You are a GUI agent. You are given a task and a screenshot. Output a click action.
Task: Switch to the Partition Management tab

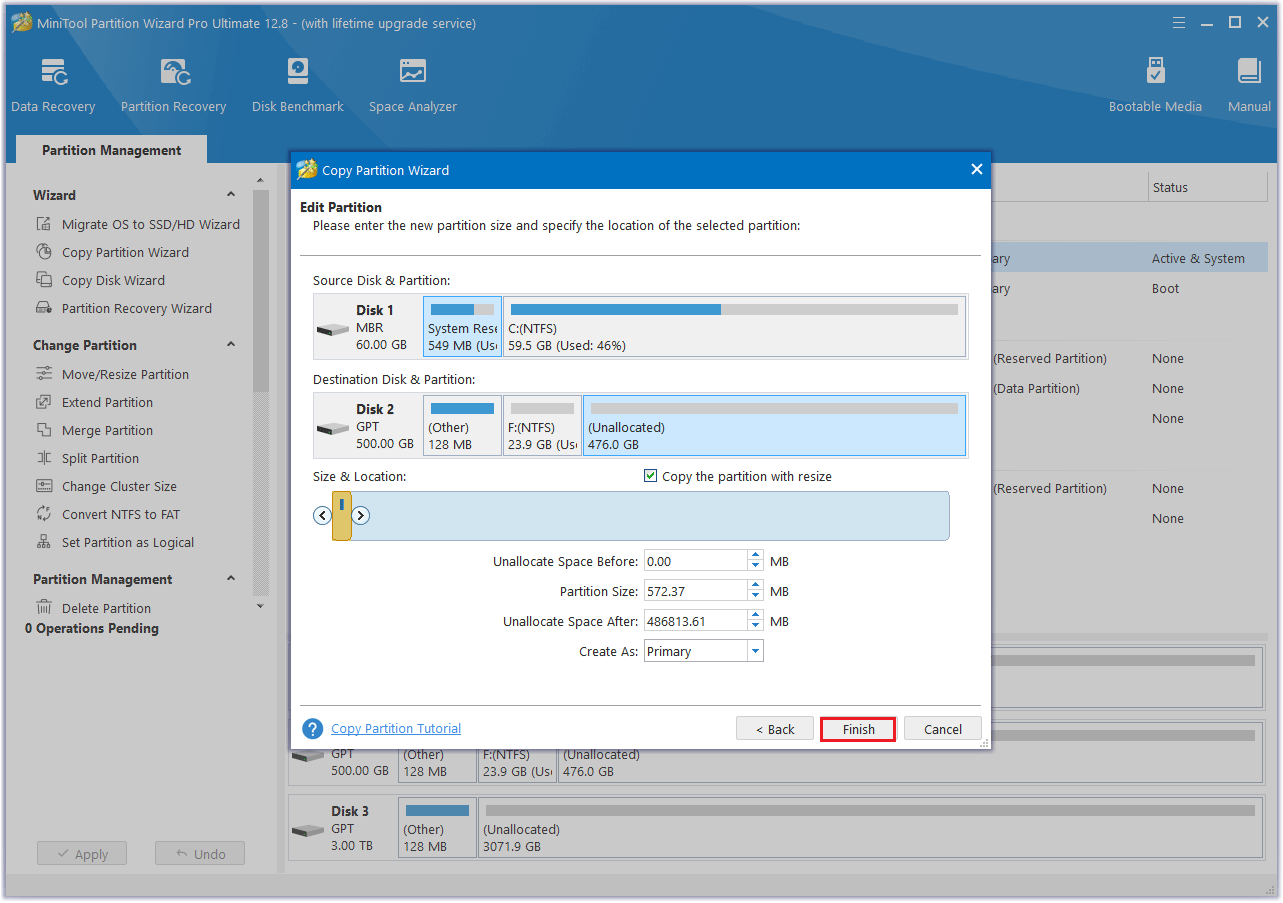point(112,150)
